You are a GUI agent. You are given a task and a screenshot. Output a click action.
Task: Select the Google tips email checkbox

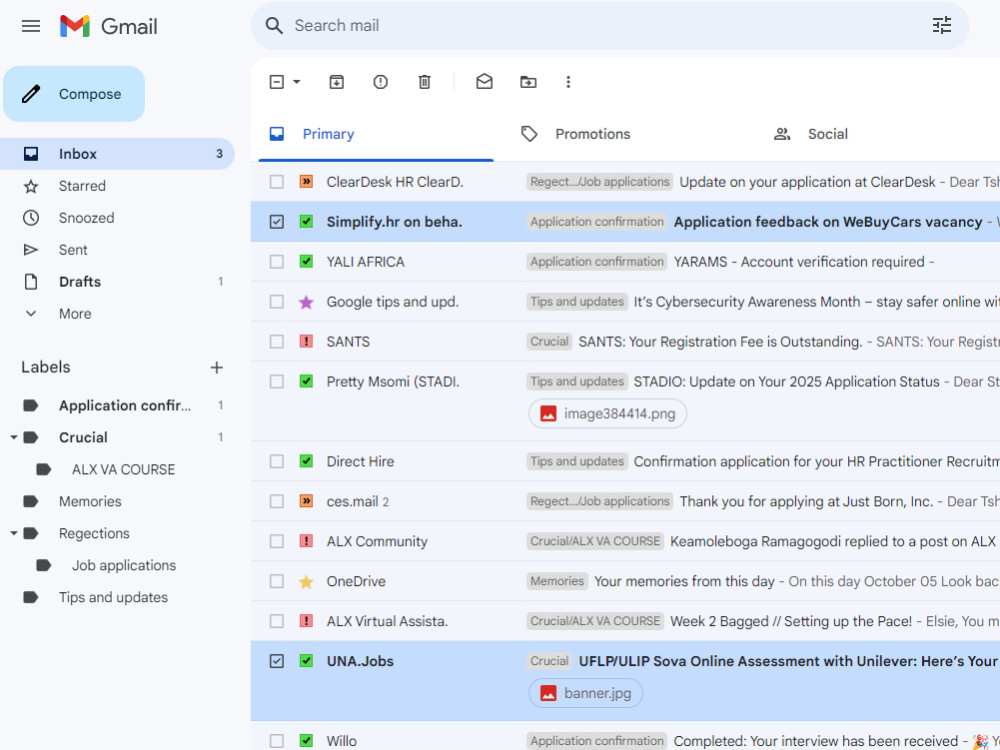coord(276,302)
